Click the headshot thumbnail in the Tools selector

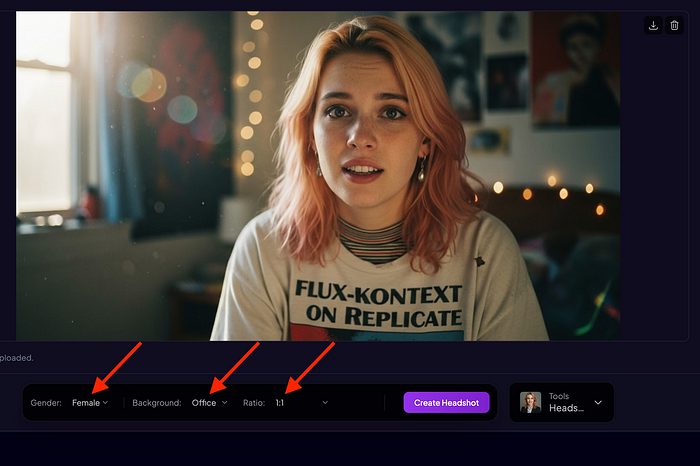point(530,403)
